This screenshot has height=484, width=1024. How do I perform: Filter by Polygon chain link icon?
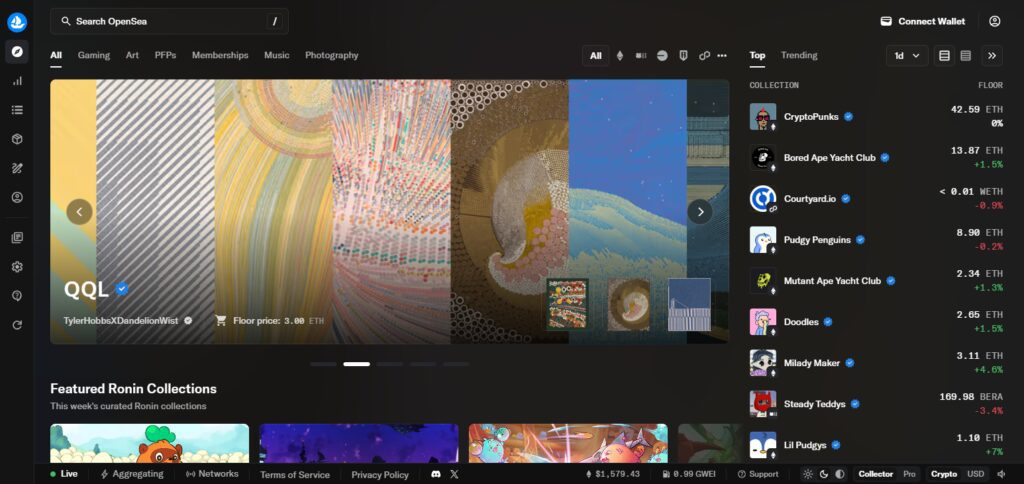pyautogui.click(x=704, y=56)
